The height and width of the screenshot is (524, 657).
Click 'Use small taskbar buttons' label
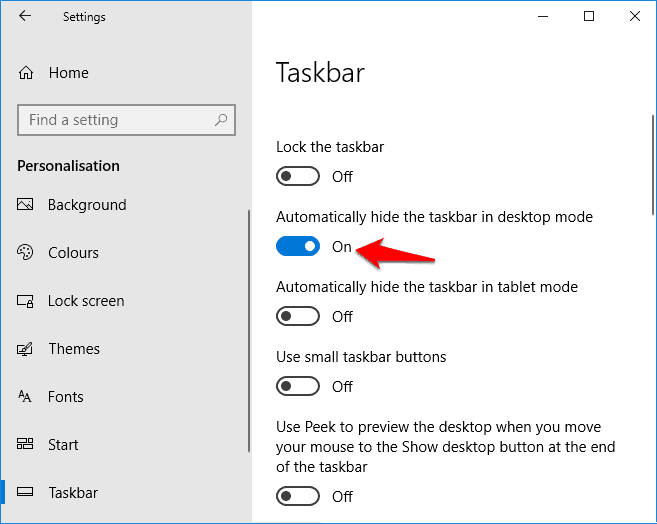(361, 357)
